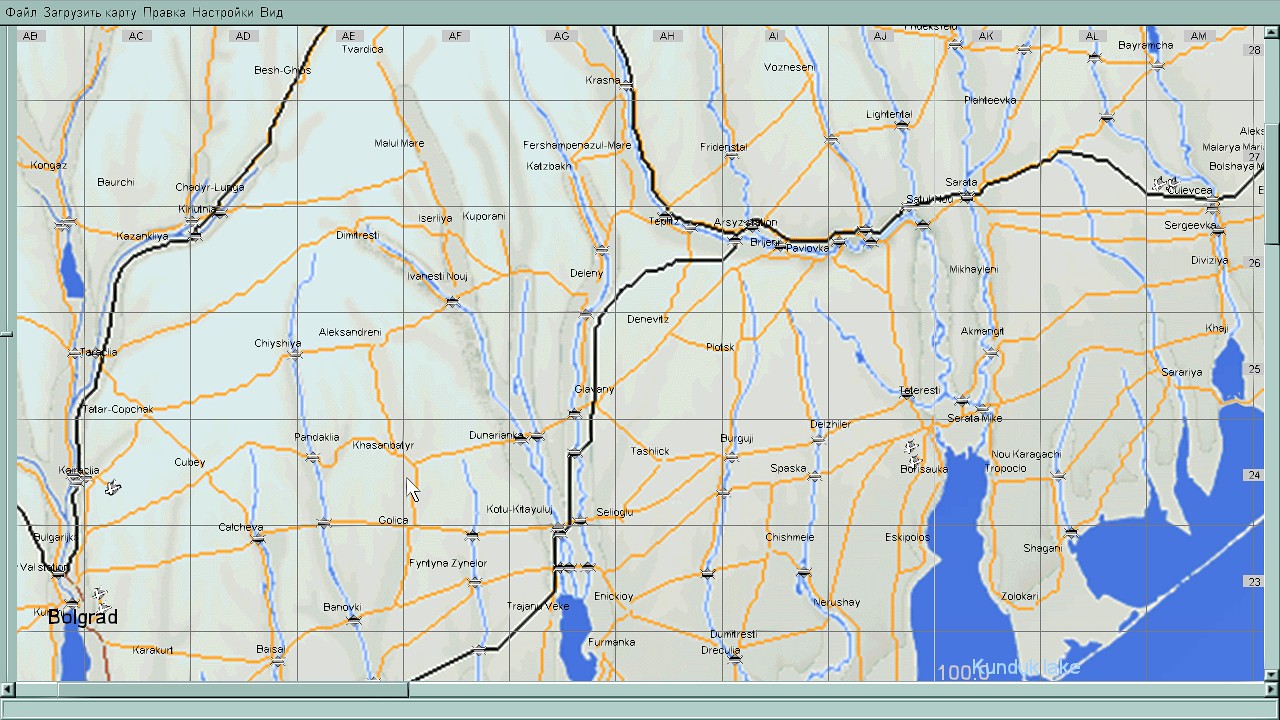Open the Загрузить карту menu

point(90,12)
